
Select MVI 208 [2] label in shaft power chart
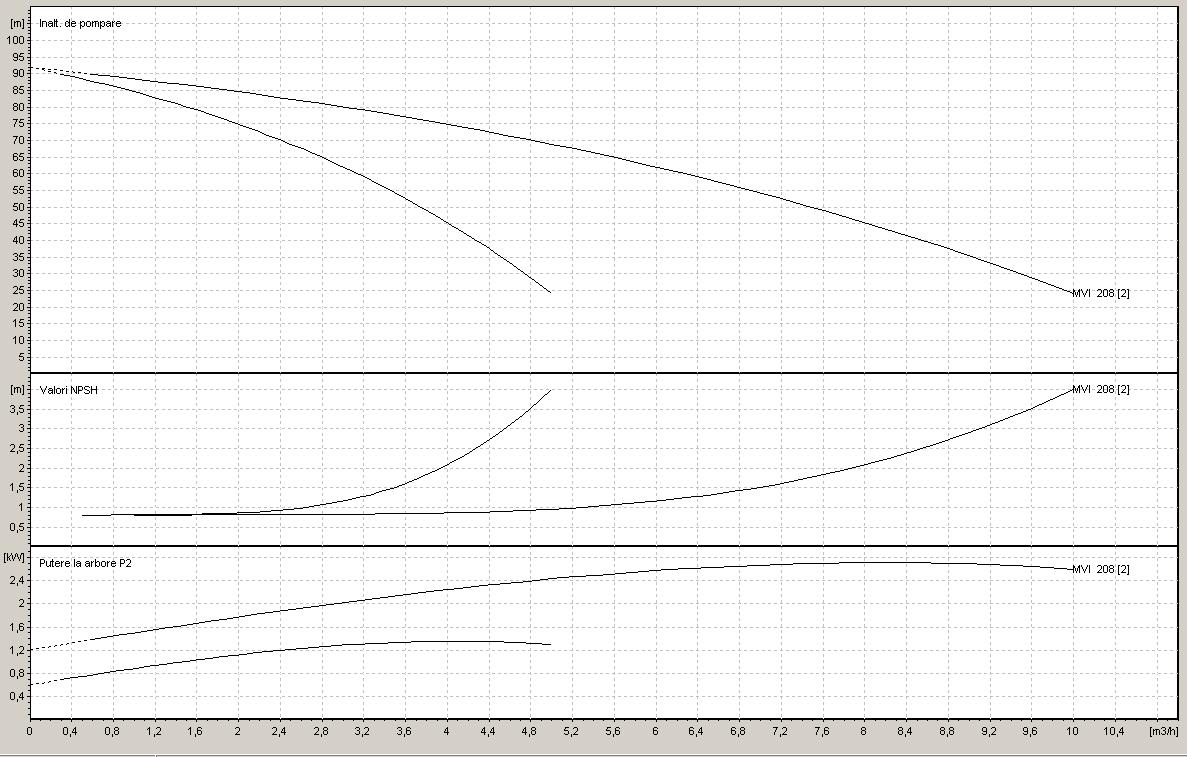coord(1100,569)
